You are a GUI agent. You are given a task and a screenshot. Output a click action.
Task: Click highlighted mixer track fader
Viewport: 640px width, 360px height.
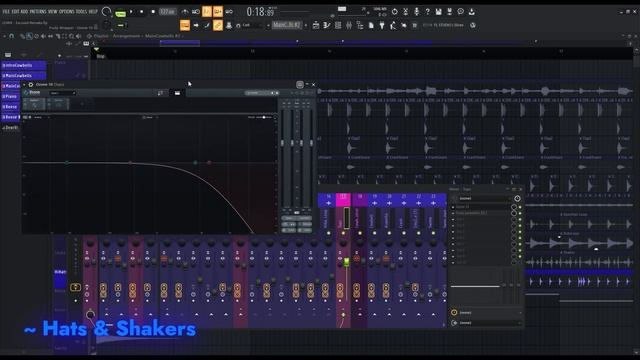click(346, 262)
